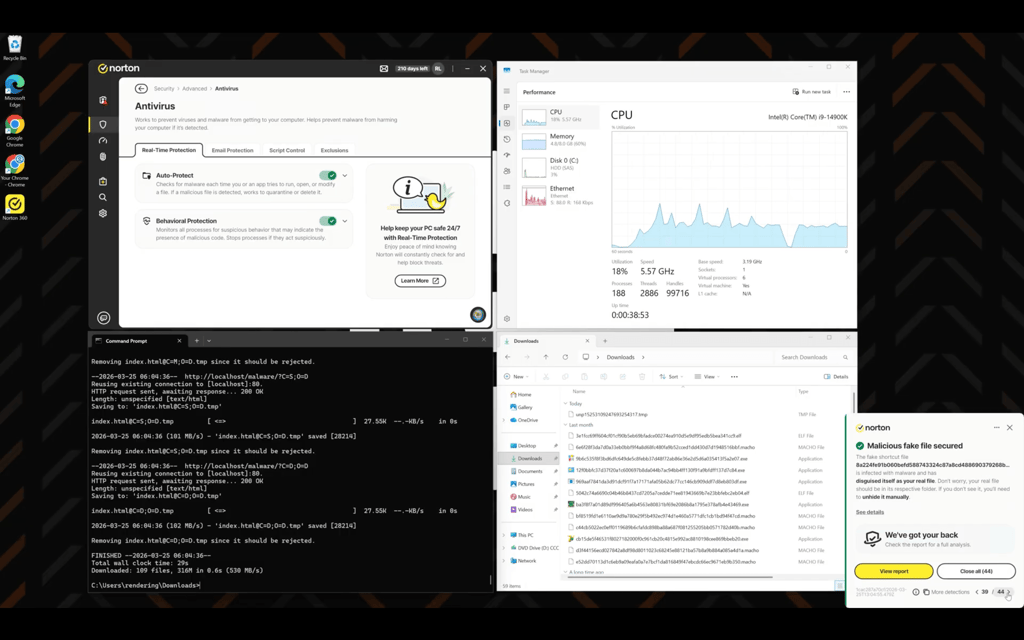Screen dimensions: 1024x640
Task: Click Learn More button in Norton
Action: (420, 281)
